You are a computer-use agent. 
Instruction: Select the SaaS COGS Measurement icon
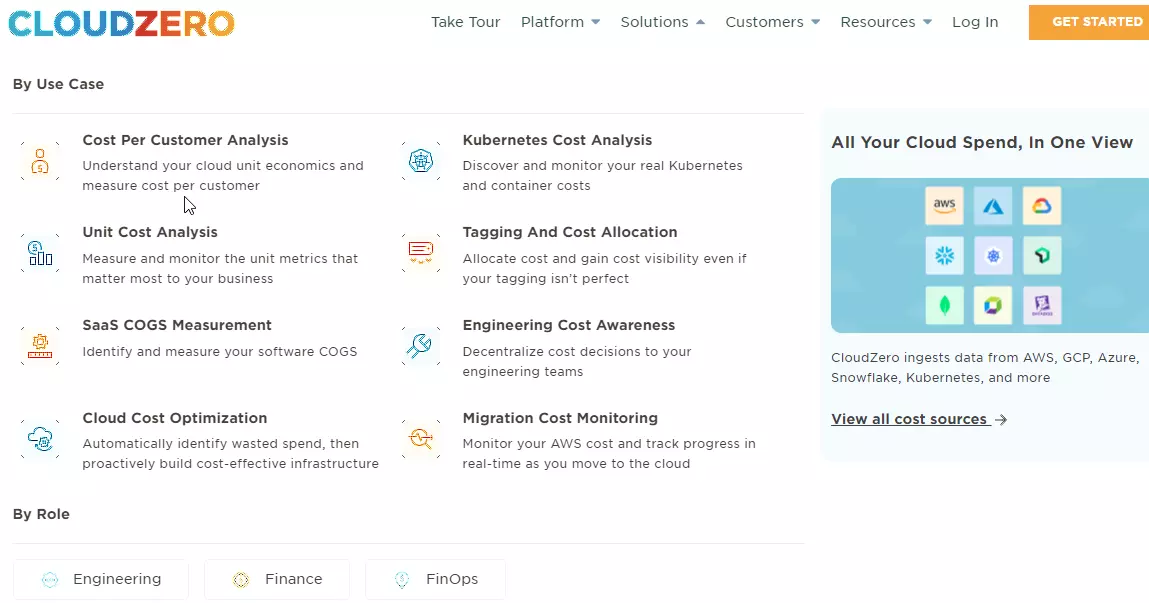(40, 345)
